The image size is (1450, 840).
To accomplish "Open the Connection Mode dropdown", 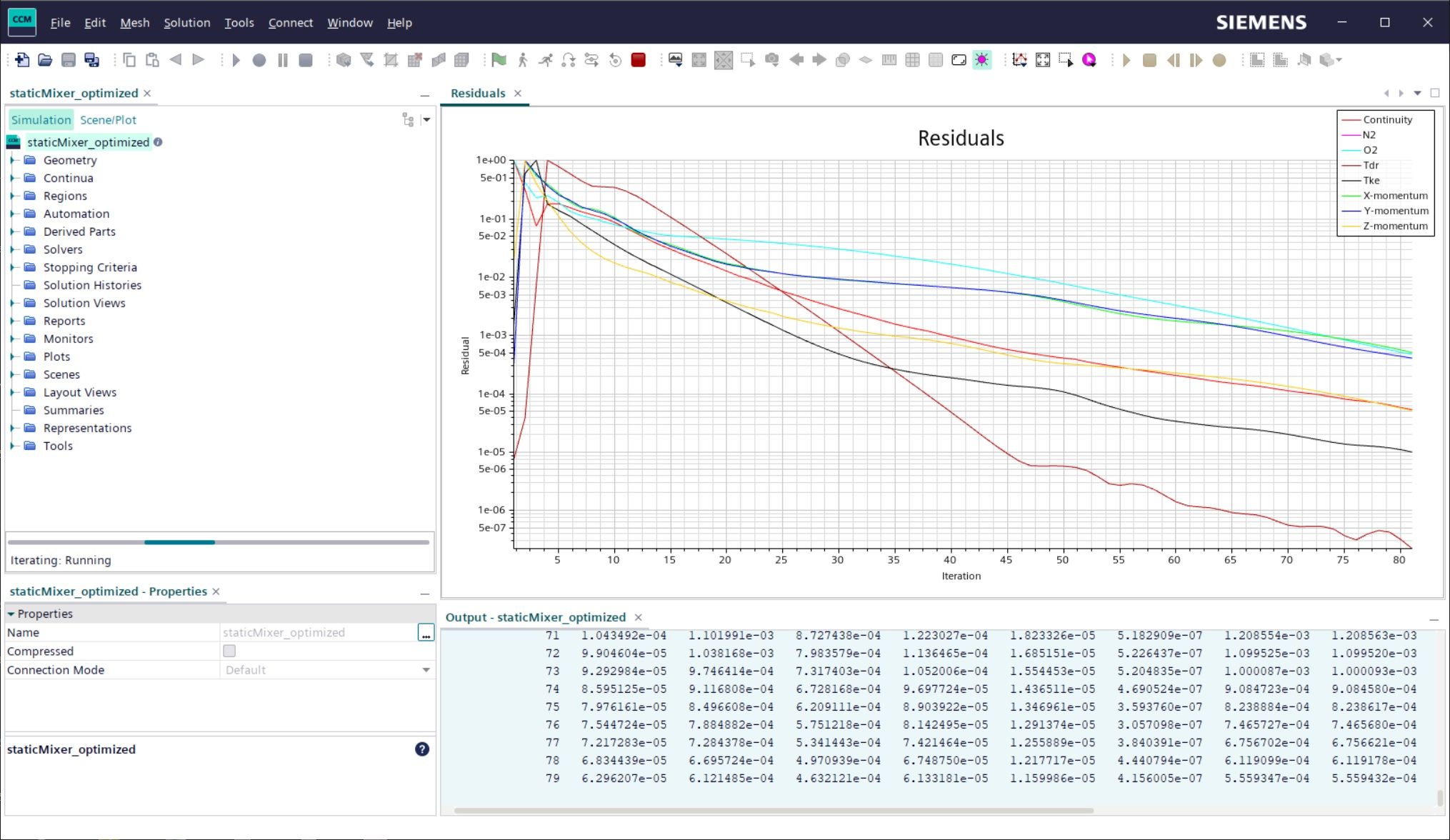I will click(426, 670).
